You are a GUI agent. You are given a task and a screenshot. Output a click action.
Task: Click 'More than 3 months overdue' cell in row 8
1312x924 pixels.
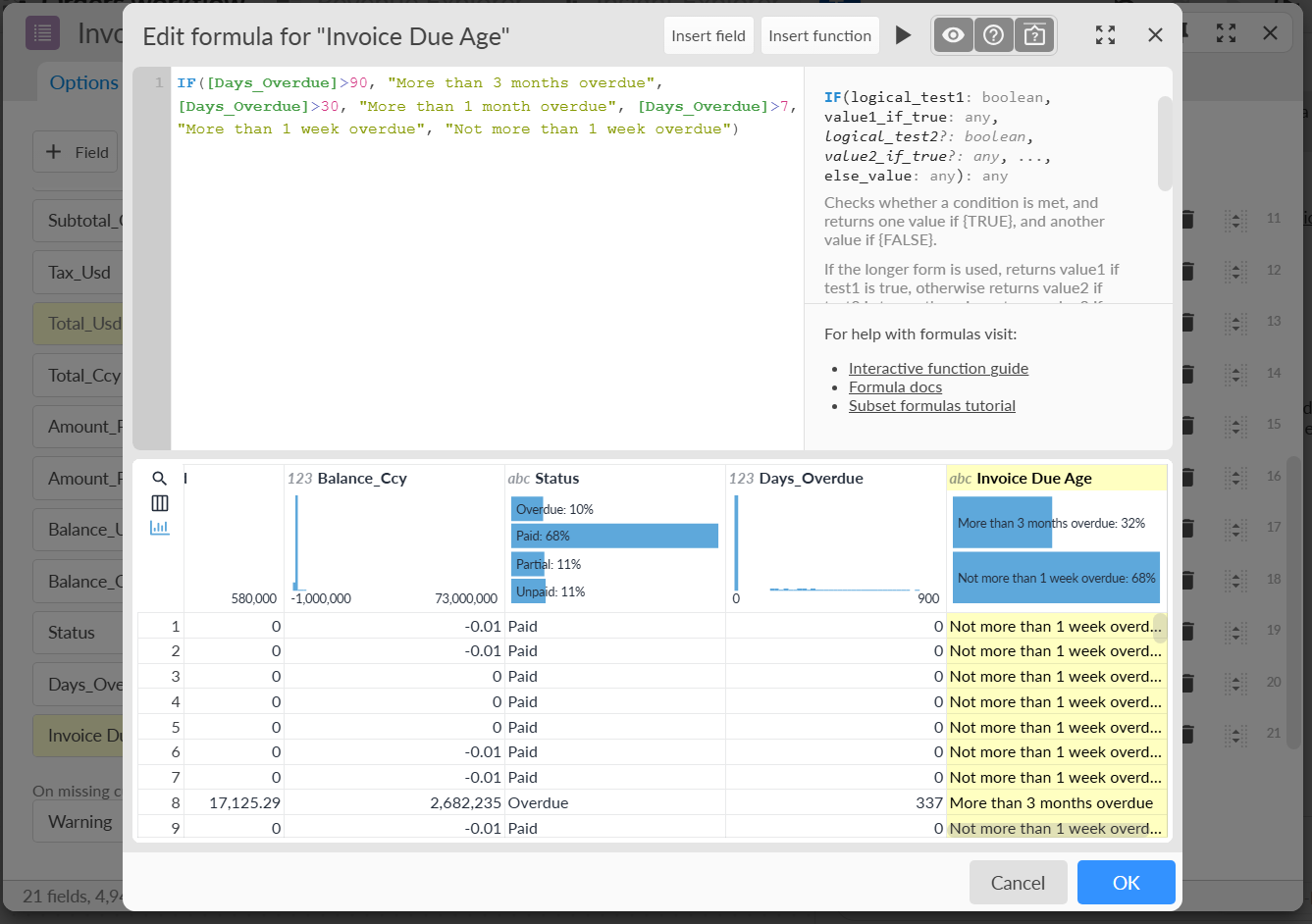(x=1057, y=802)
